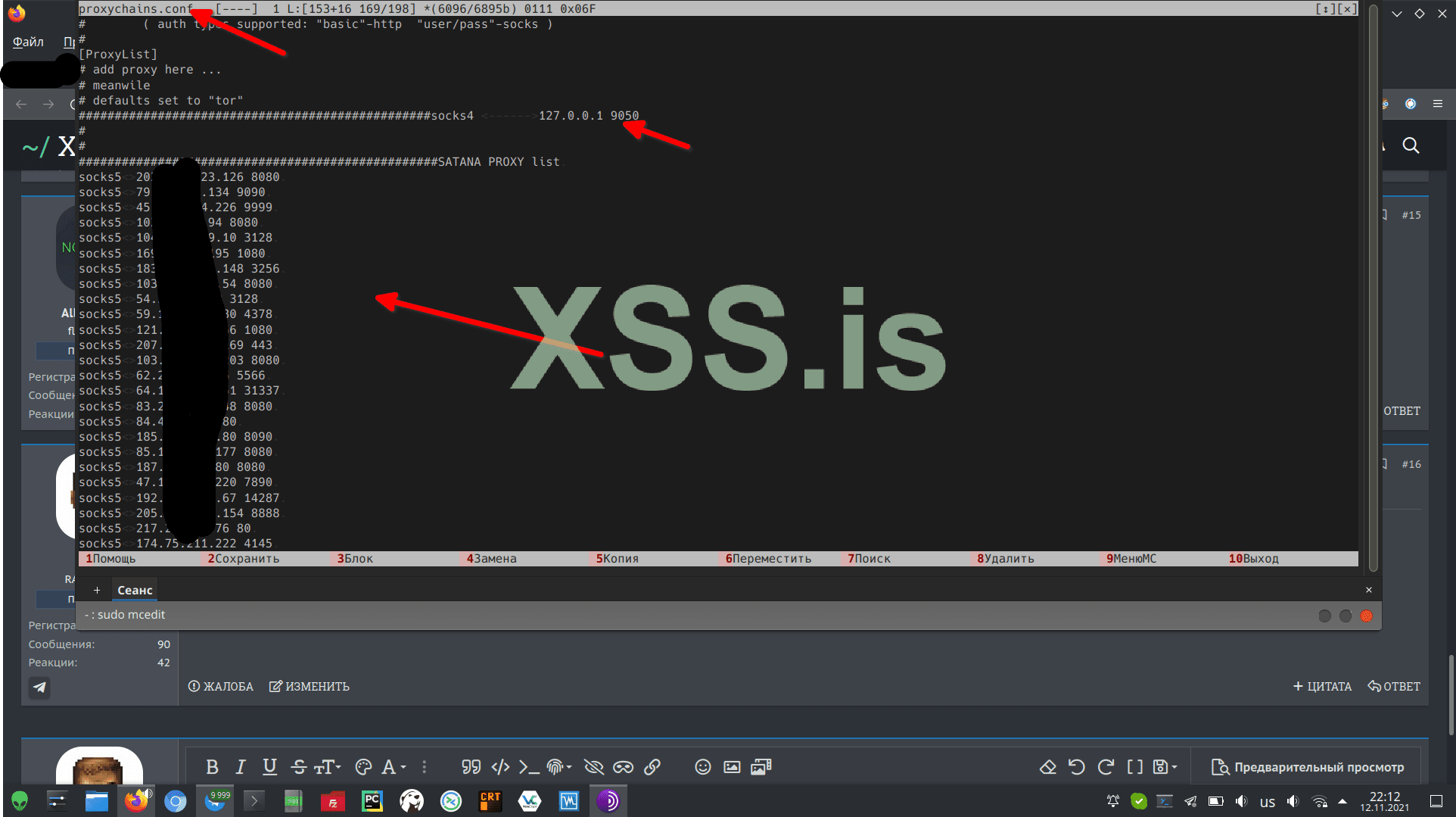Open the CRT application in the taskbar

(x=490, y=801)
